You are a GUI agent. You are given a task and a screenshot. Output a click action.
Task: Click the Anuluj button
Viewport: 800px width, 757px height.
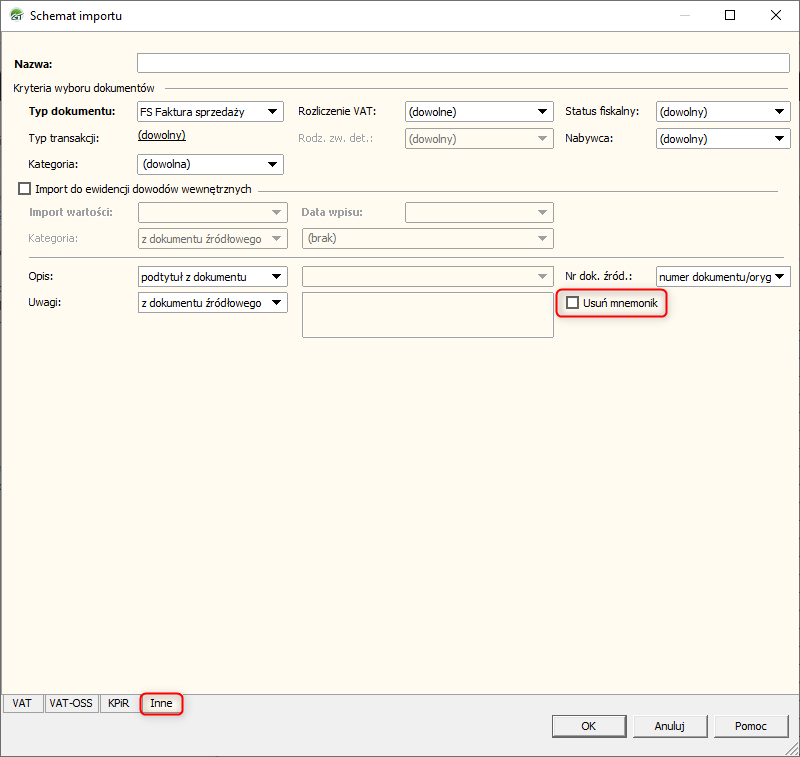click(x=669, y=726)
